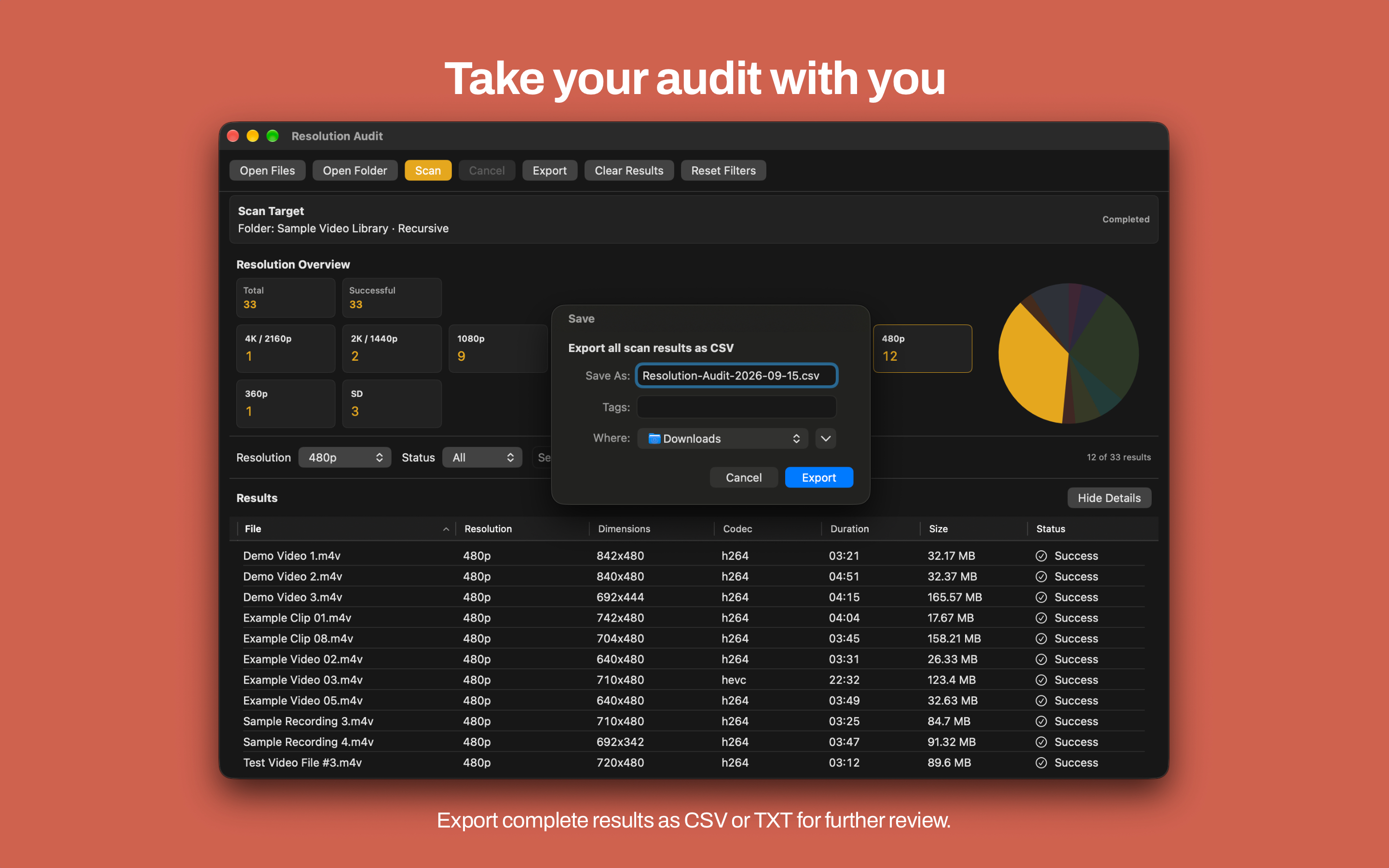Click the Tags input field
This screenshot has height=868, width=1389.
point(736,407)
